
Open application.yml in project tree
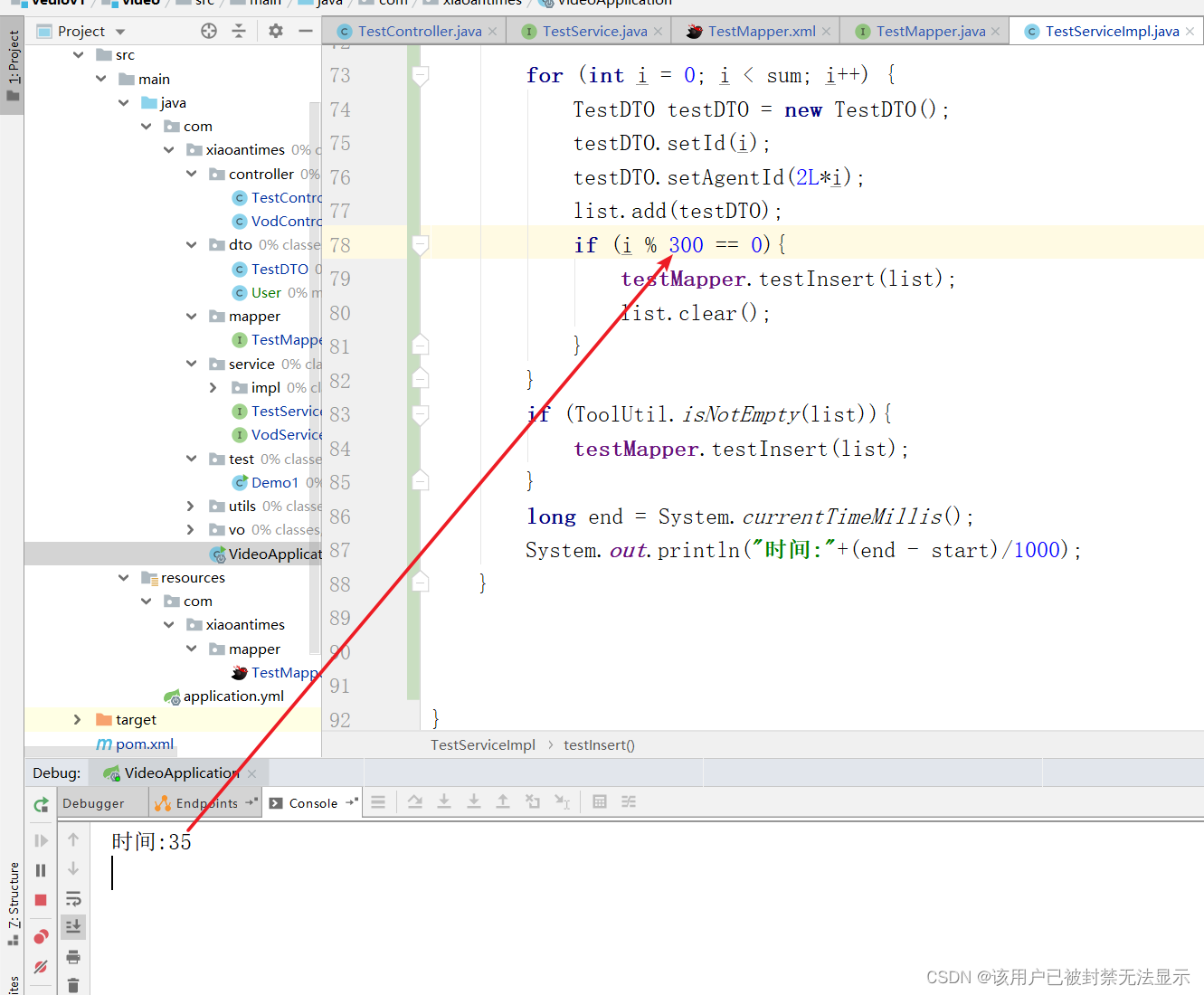coord(233,696)
